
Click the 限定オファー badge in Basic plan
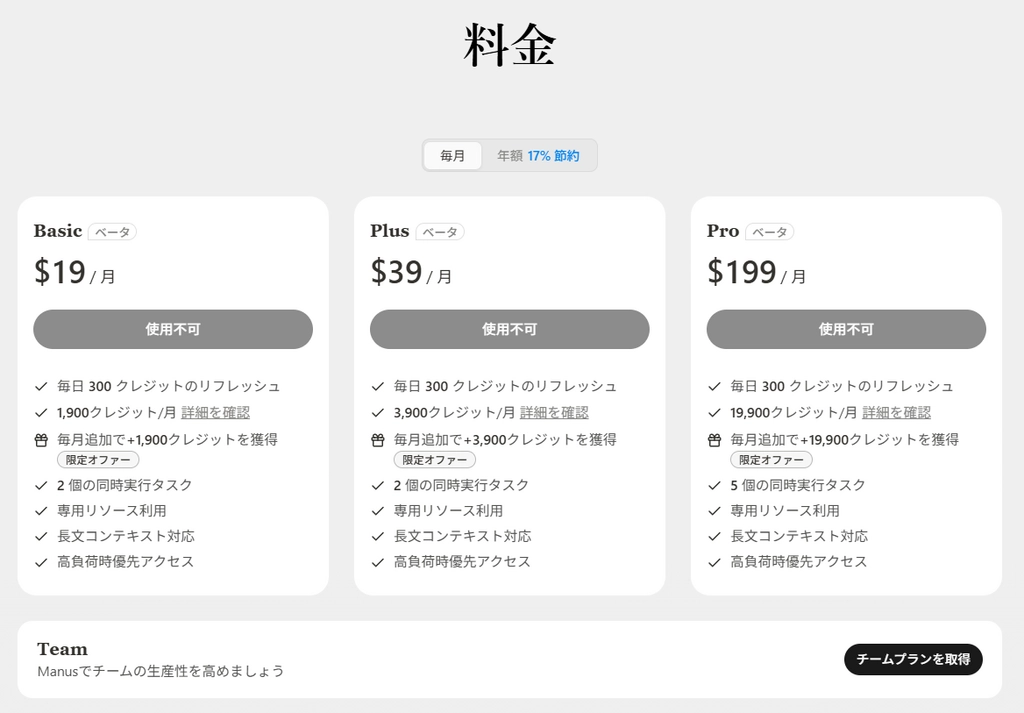(98, 460)
